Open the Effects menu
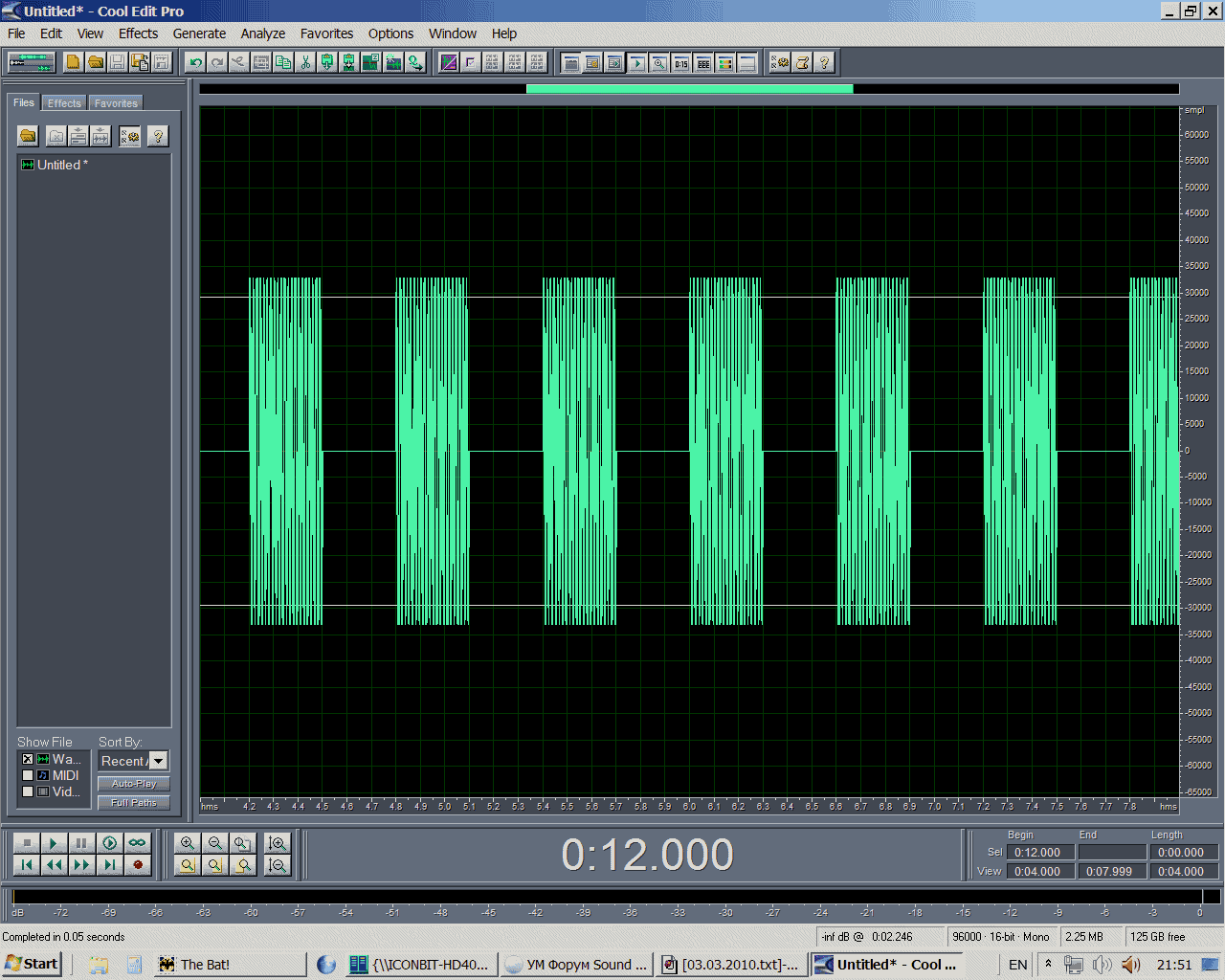The height and width of the screenshot is (980, 1225). 138,33
